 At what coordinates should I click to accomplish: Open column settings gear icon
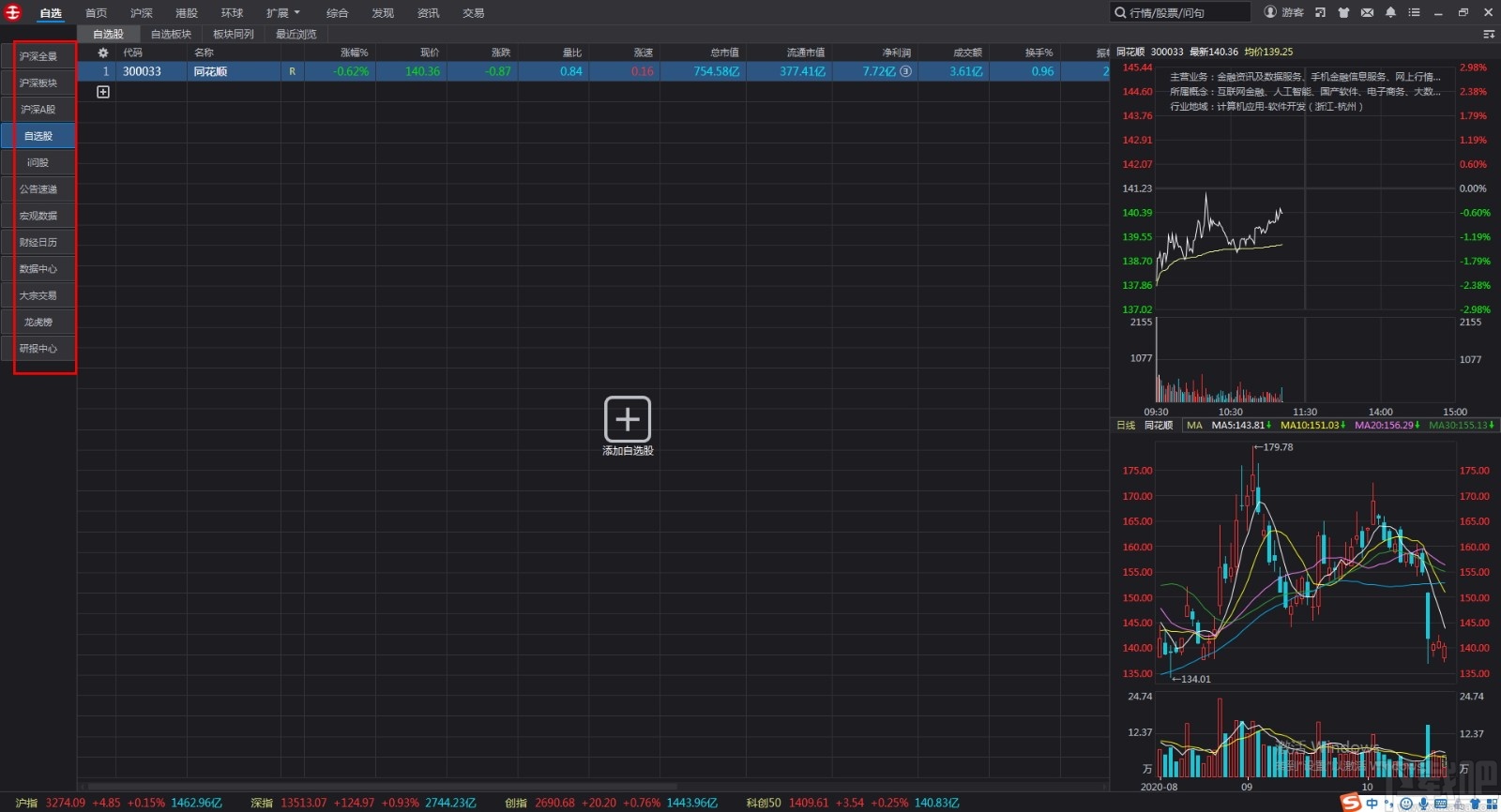pyautogui.click(x=103, y=53)
